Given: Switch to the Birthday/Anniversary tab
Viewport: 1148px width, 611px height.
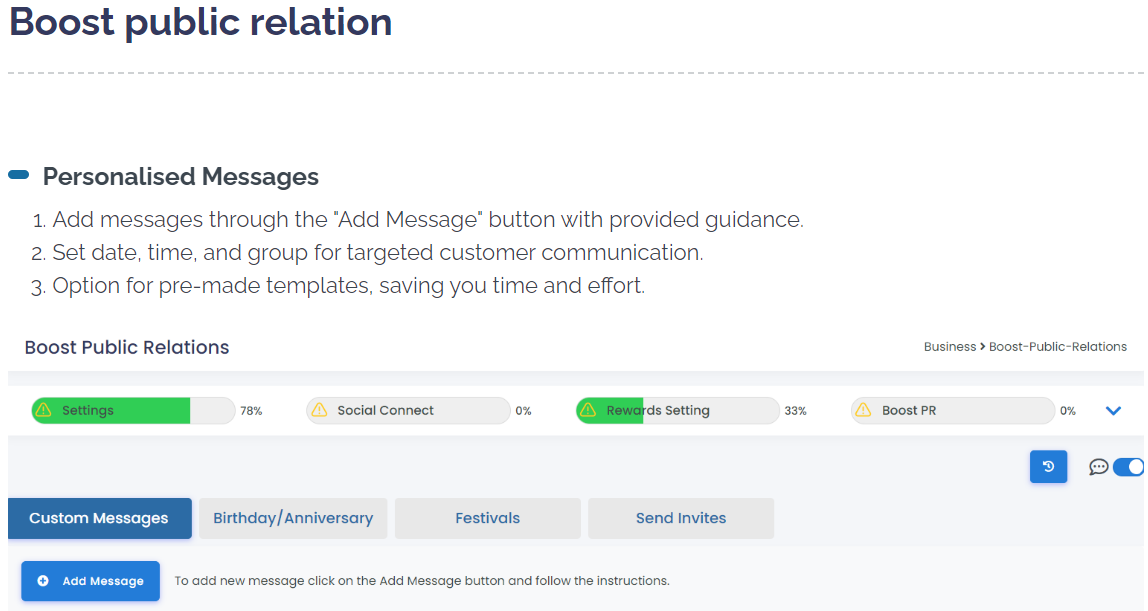Looking at the screenshot, I should click(x=293, y=518).
